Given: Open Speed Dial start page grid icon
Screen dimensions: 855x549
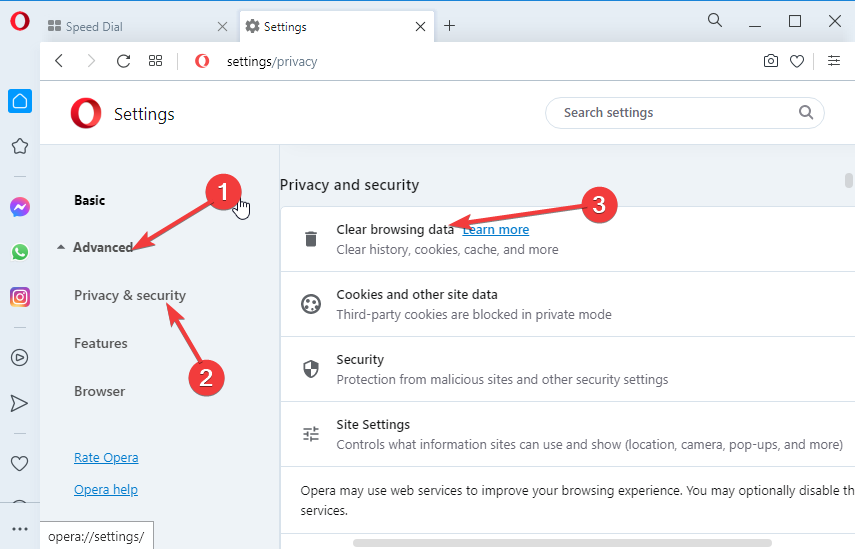Looking at the screenshot, I should click(155, 61).
